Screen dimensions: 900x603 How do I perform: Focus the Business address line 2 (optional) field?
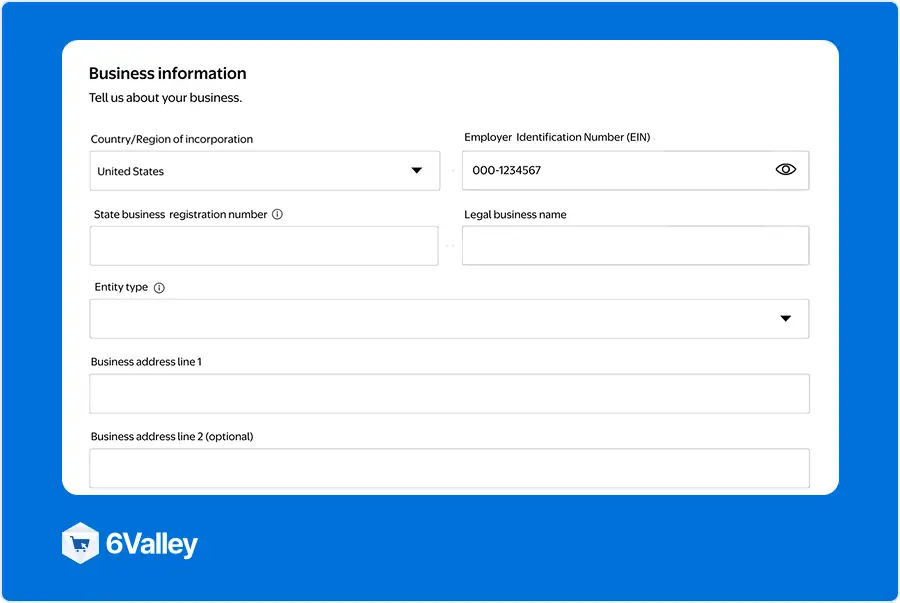tap(449, 468)
